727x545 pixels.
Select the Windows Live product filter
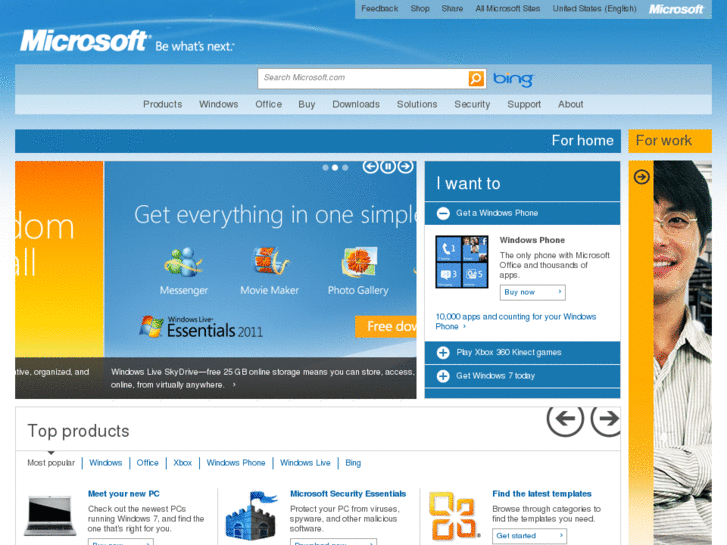point(305,463)
